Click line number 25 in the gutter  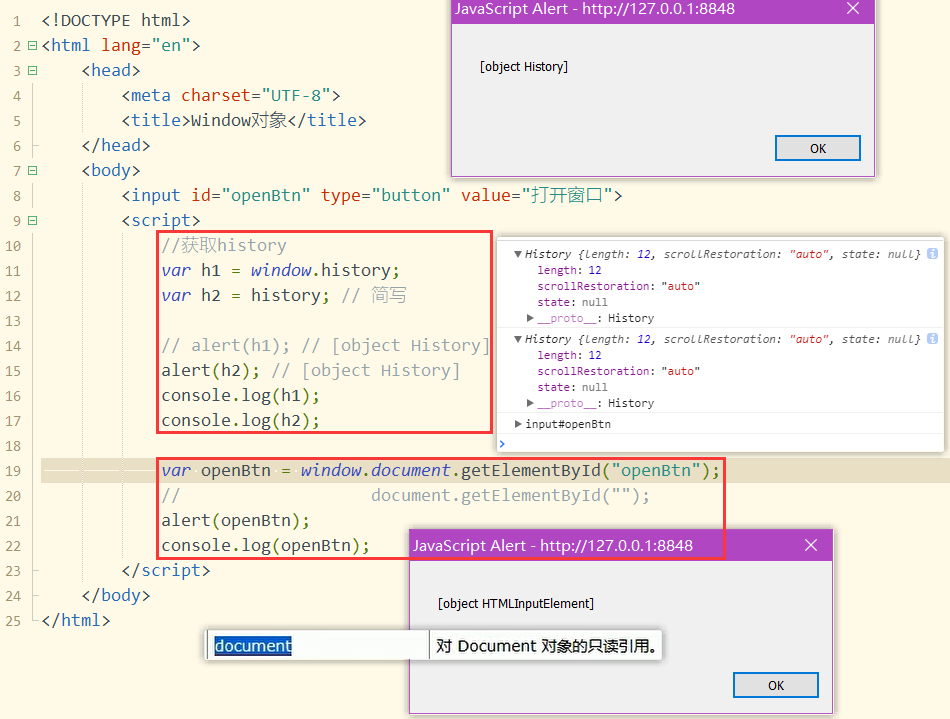(13, 621)
